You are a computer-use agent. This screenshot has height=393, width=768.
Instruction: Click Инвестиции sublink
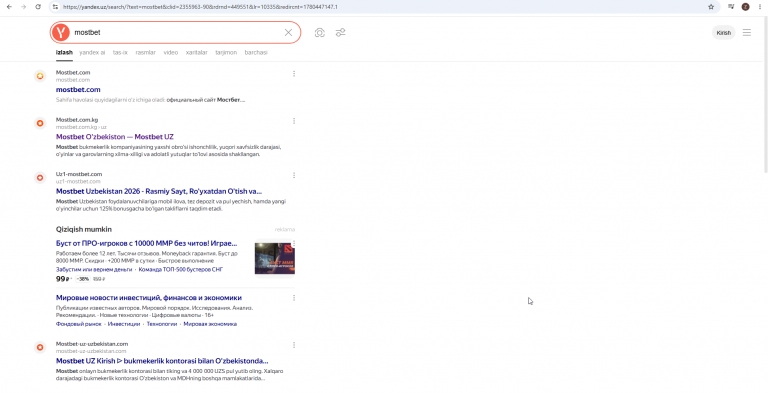123,324
